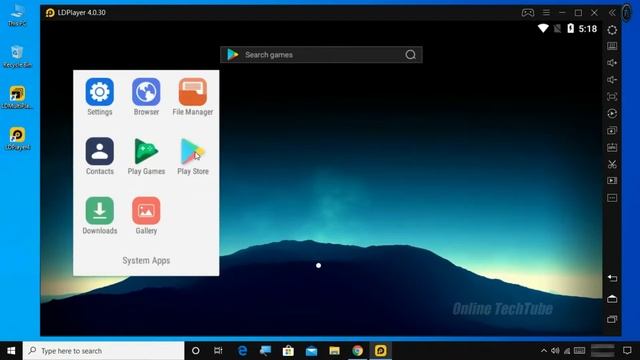The image size is (640, 360).
Task: Open Microsoft Store from the taskbar
Action: point(288,351)
